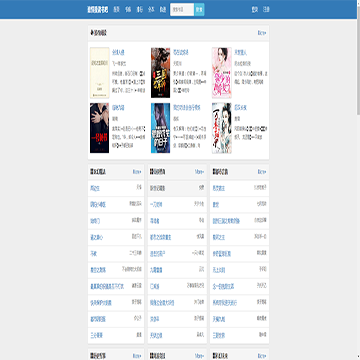Viewport: 360px width, 360px height.
Task: Open More+ in the right category panel
Action: [x=262, y=172]
